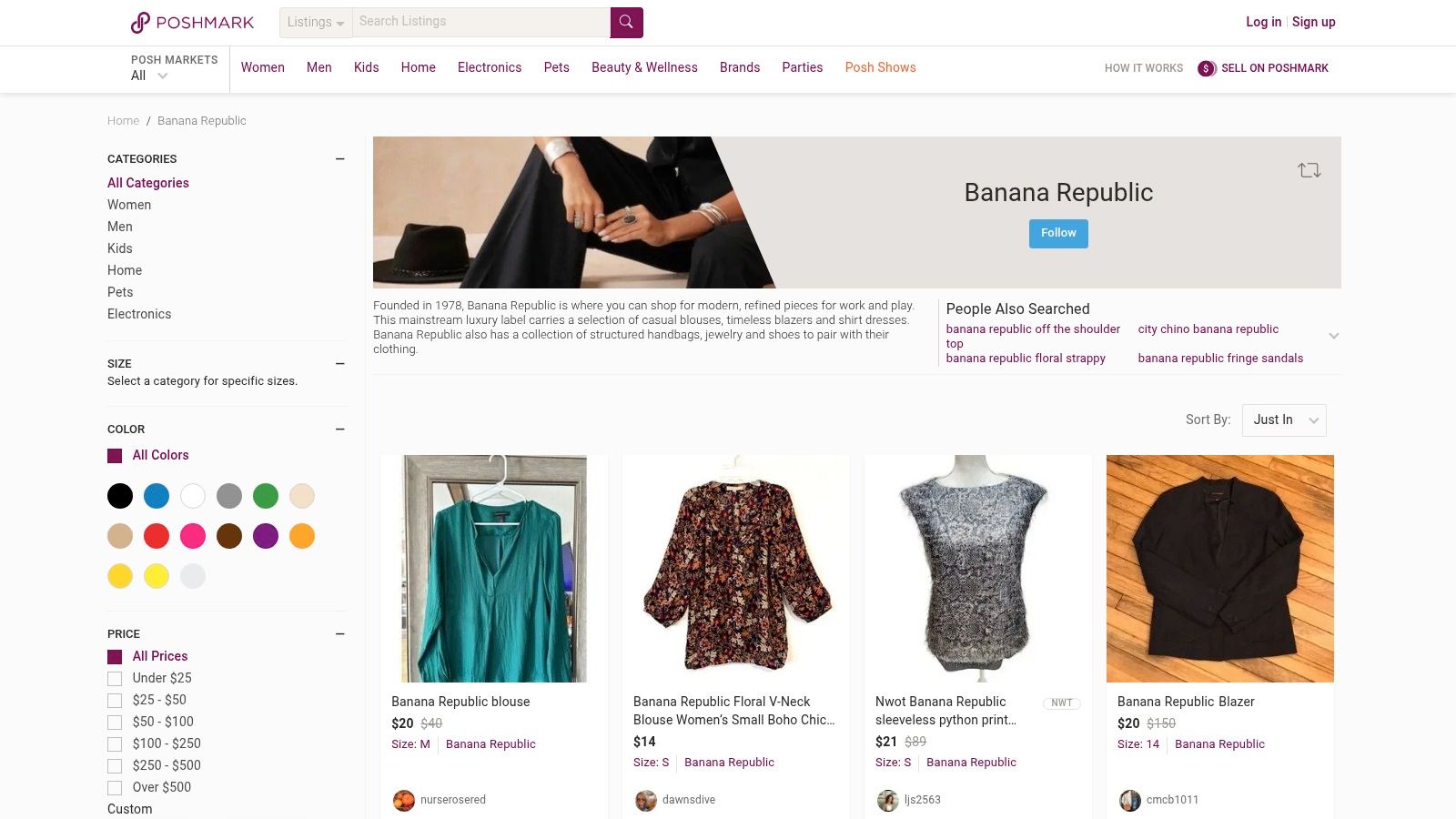1456x819 pixels.
Task: Open cmcb1011 seller avatar
Action: click(1130, 800)
